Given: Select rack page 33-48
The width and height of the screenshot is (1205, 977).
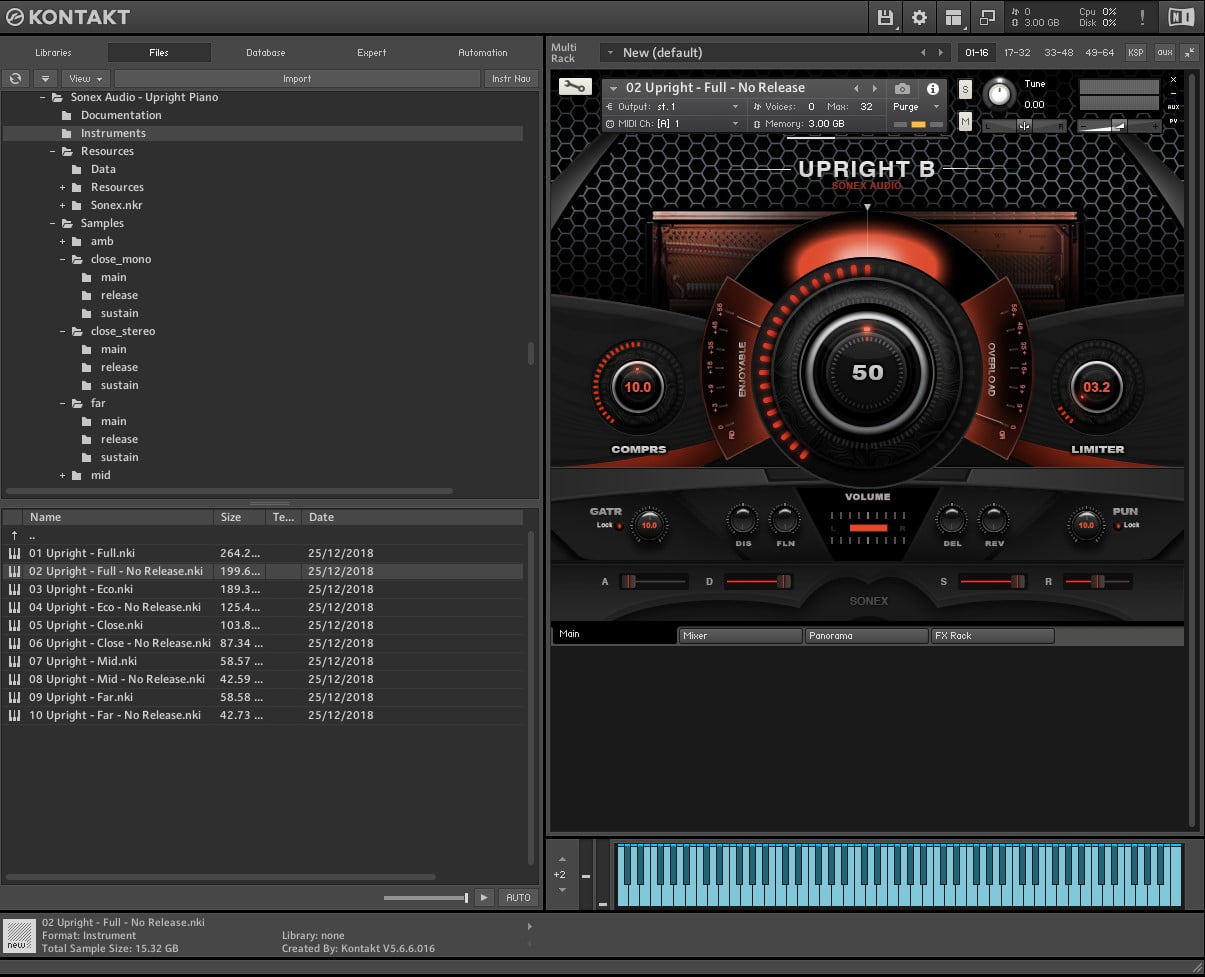Looking at the screenshot, I should [x=1059, y=52].
